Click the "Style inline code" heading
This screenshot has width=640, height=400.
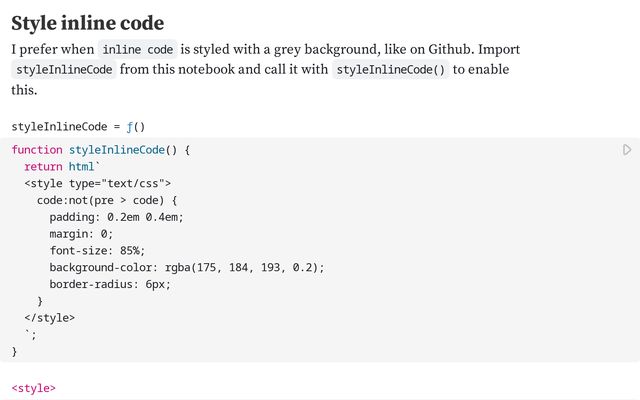[x=87, y=22]
